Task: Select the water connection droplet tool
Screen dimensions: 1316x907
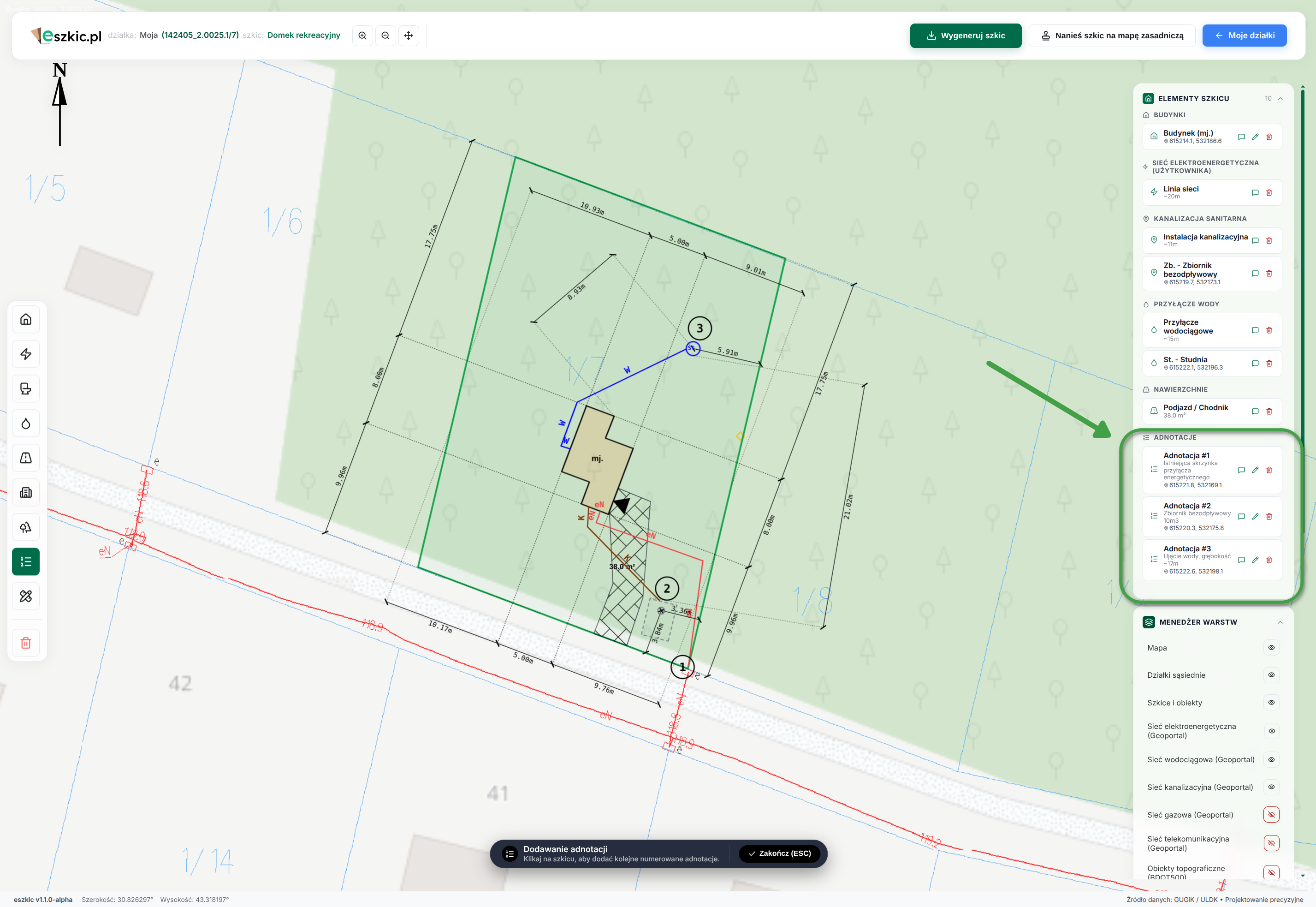Action: tap(25, 424)
